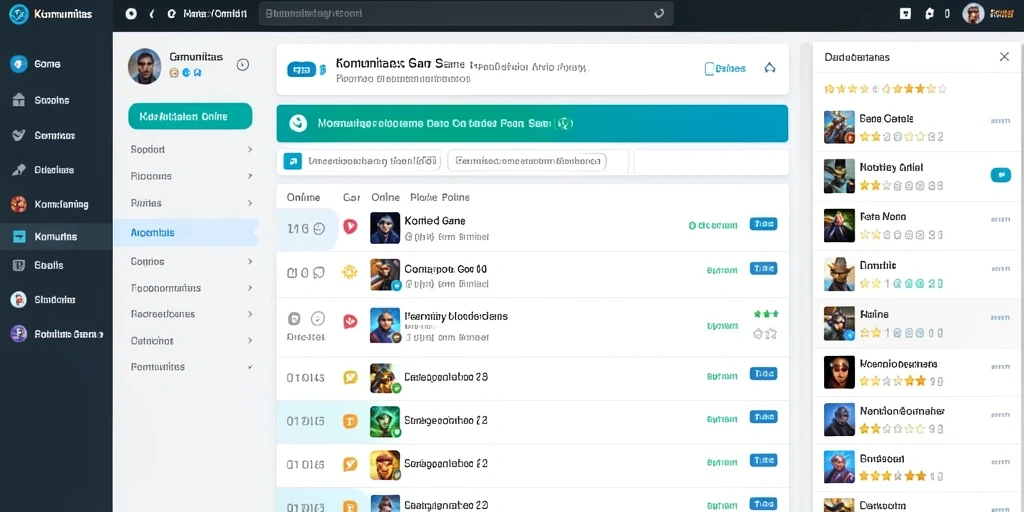This screenshot has height=512, width=1024.
Task: Toggle the grey stars in the Fearmiiny row
Action: [765, 334]
